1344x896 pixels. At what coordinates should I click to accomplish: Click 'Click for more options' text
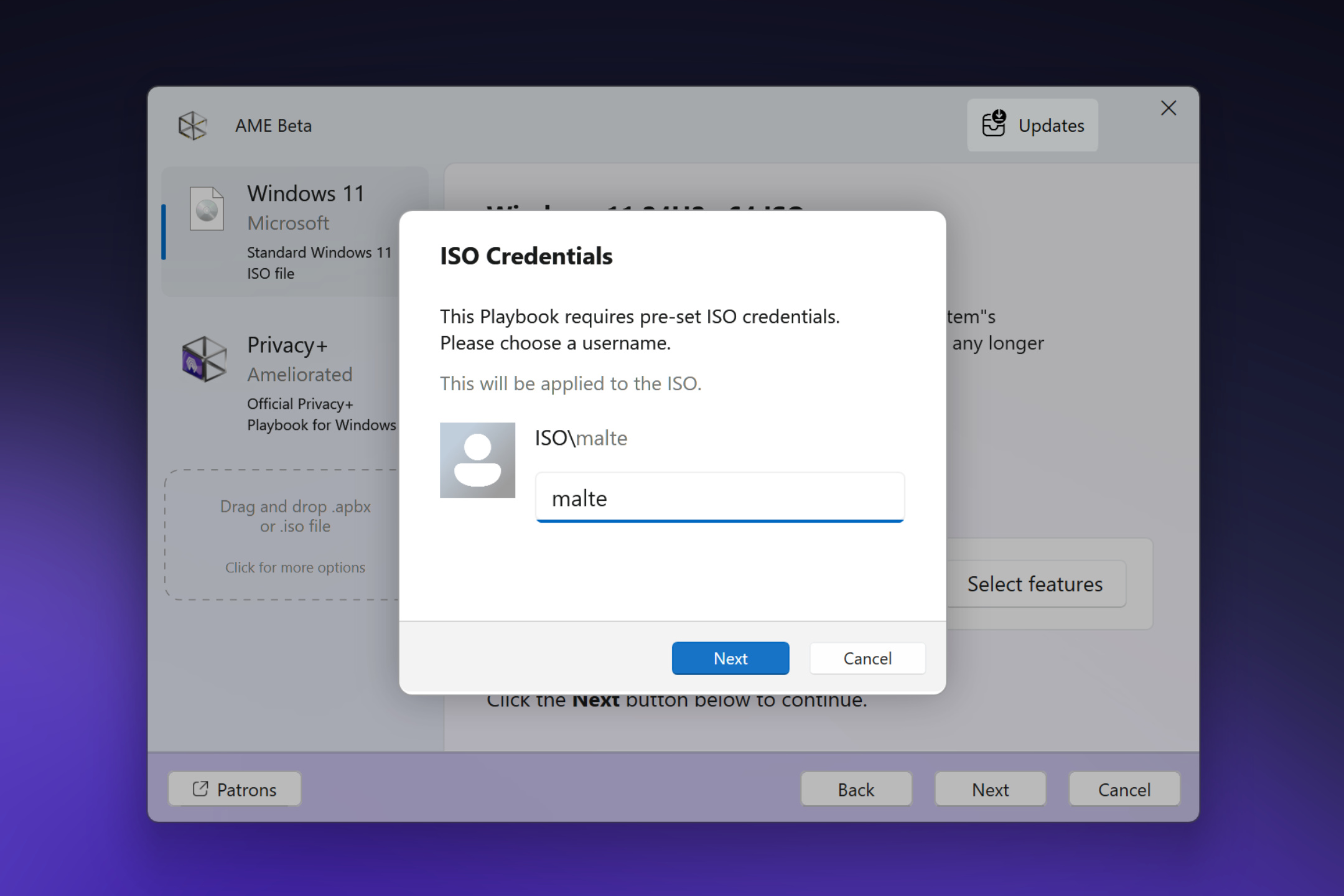[x=295, y=567]
